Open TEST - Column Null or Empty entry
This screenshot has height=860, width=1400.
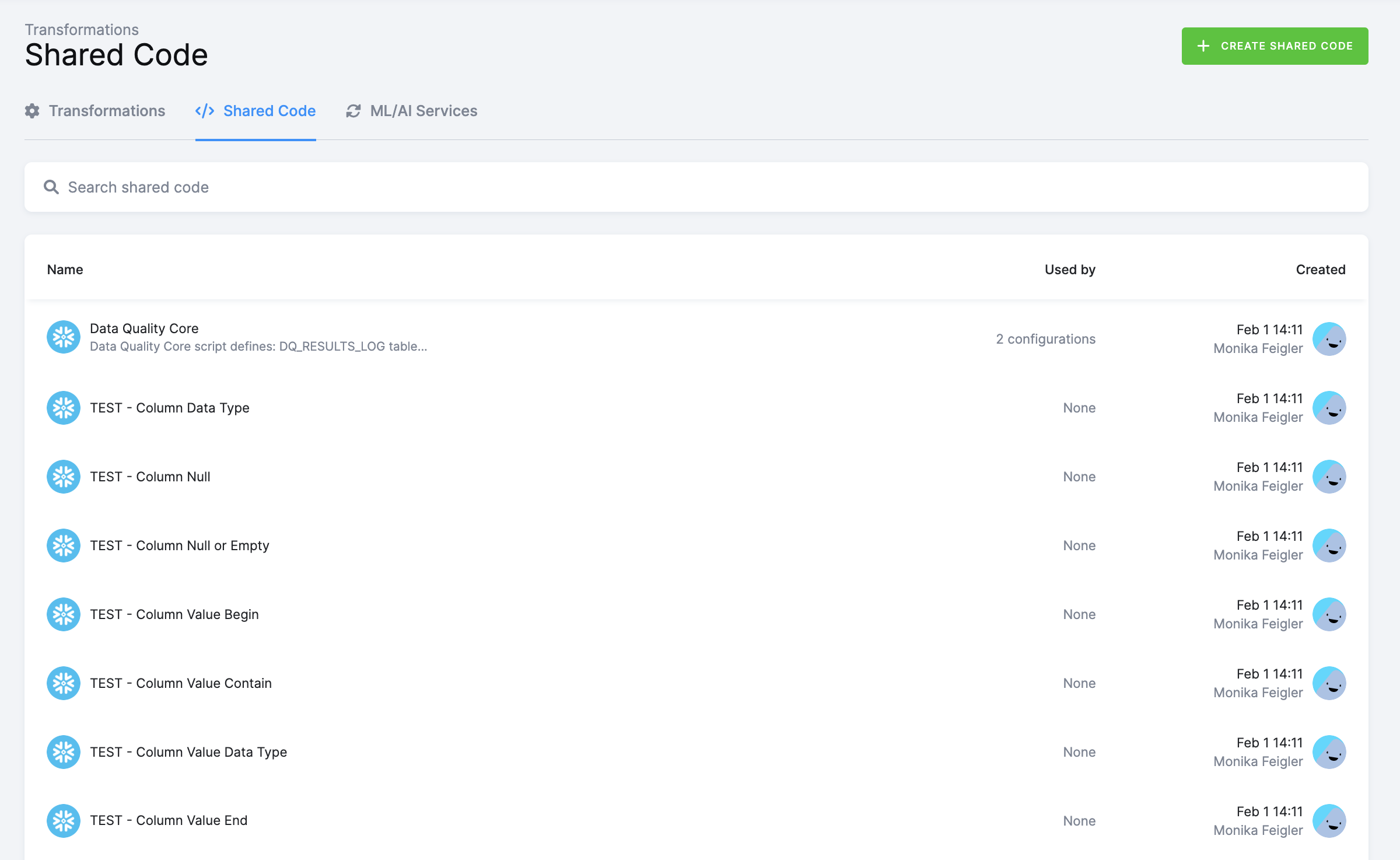(x=180, y=546)
